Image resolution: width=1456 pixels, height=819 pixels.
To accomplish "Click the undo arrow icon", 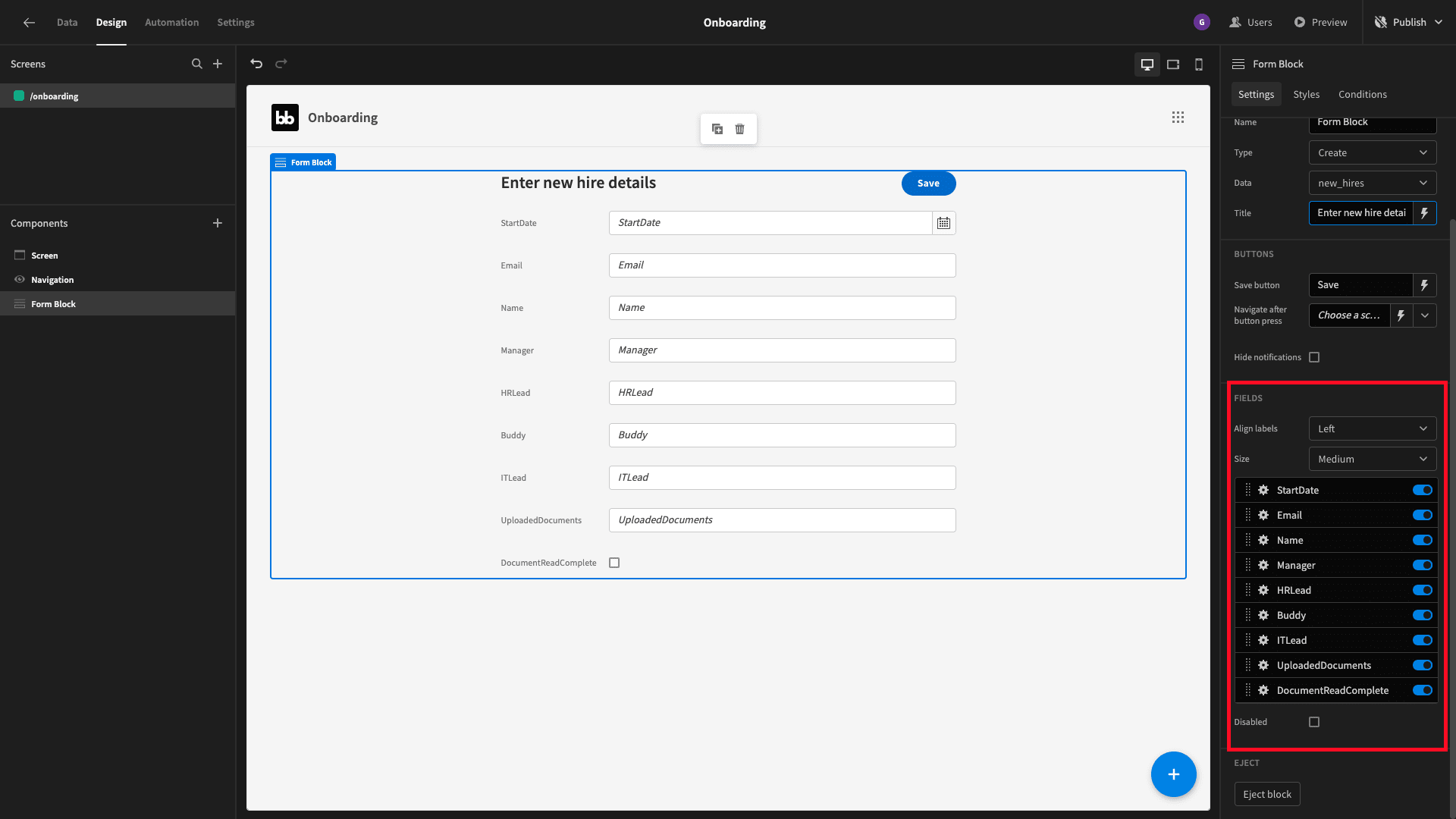I will tap(256, 64).
